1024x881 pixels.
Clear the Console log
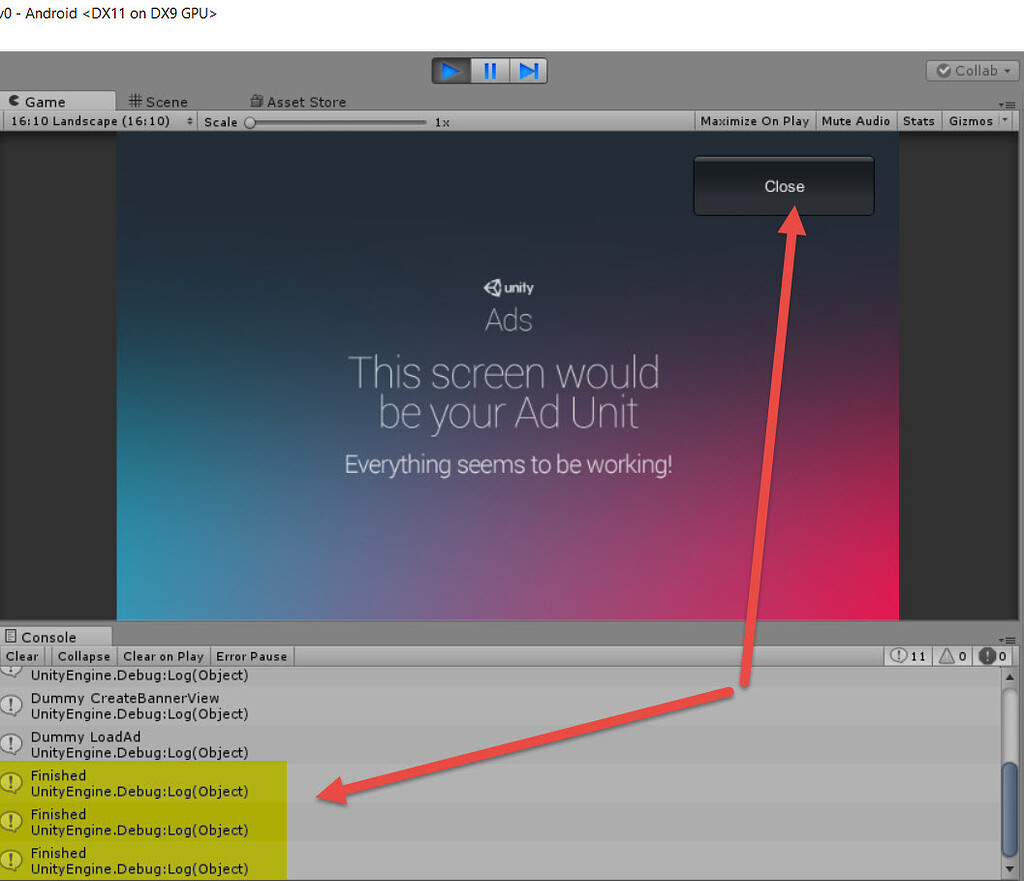pos(22,656)
